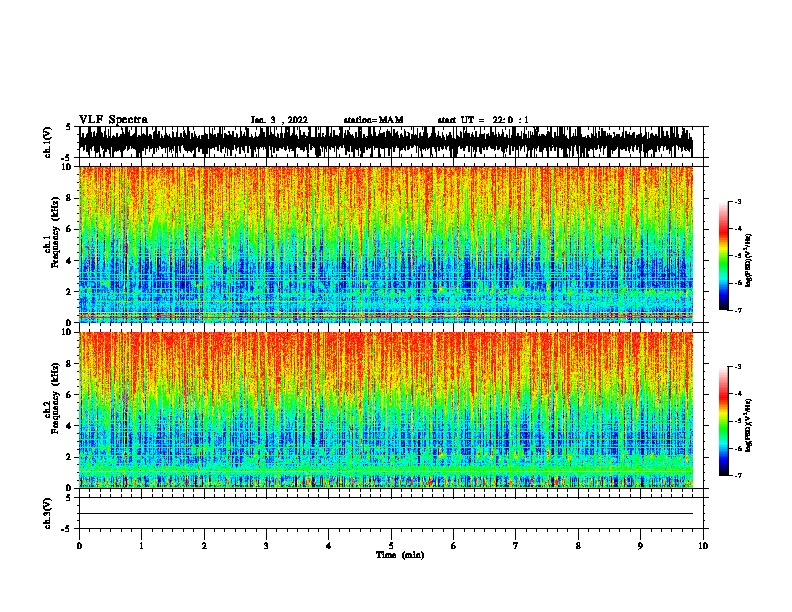Click the ch.2 color bar "log(PSD)" label
Image resolution: width=792 pixels, height=612 pixels.
[748, 426]
